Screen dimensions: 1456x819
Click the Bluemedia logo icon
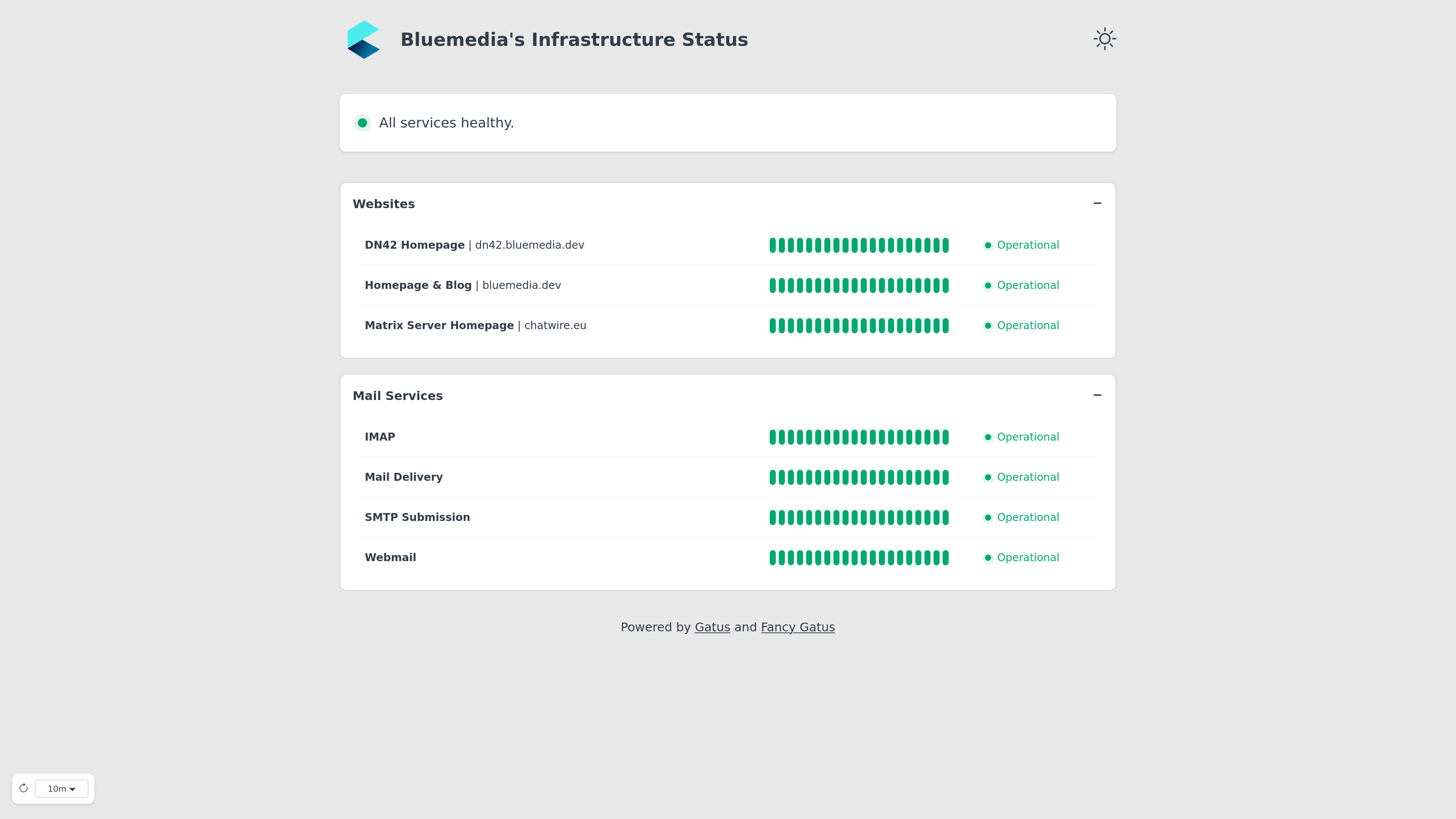tap(364, 39)
